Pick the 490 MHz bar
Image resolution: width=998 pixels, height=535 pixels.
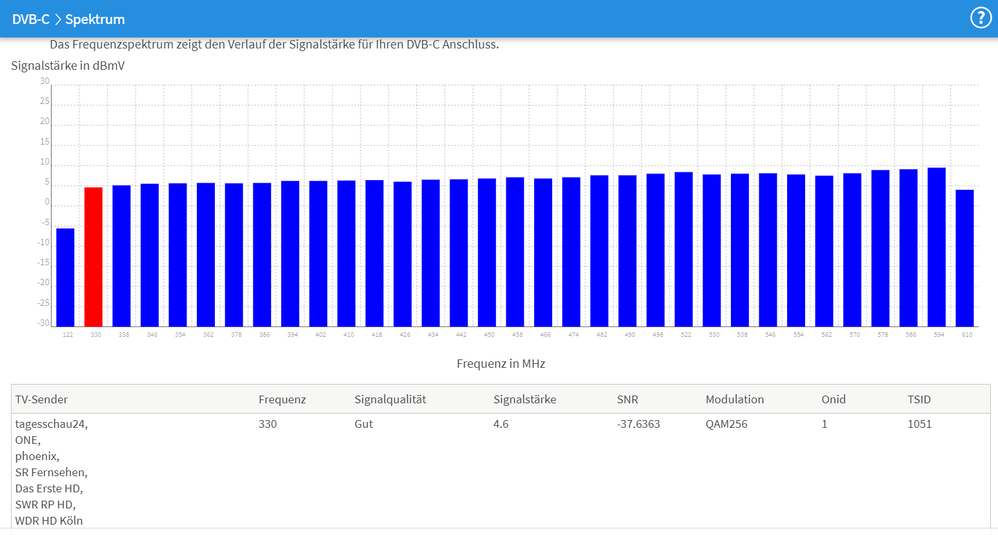click(628, 251)
